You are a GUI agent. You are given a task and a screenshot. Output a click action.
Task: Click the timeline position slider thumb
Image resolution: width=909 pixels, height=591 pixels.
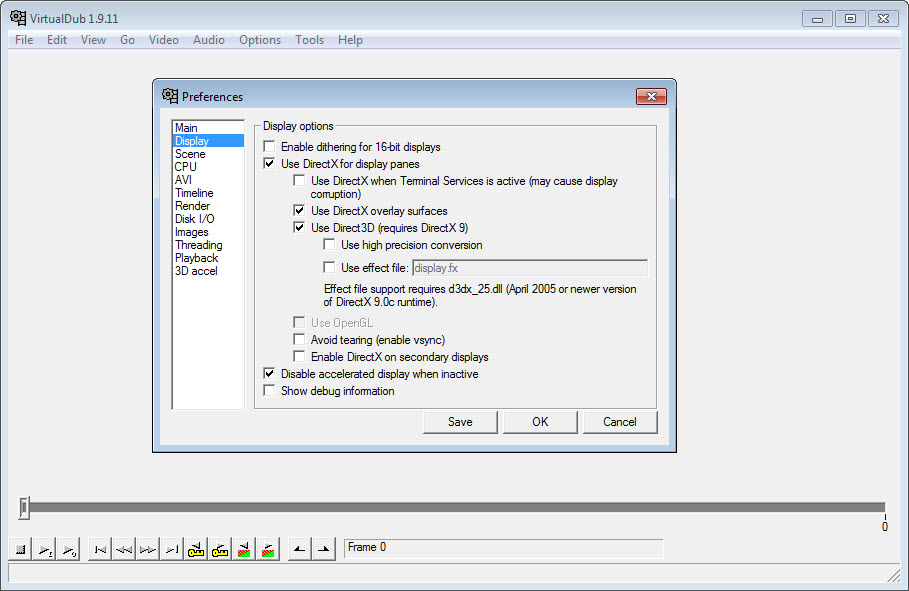pos(24,507)
